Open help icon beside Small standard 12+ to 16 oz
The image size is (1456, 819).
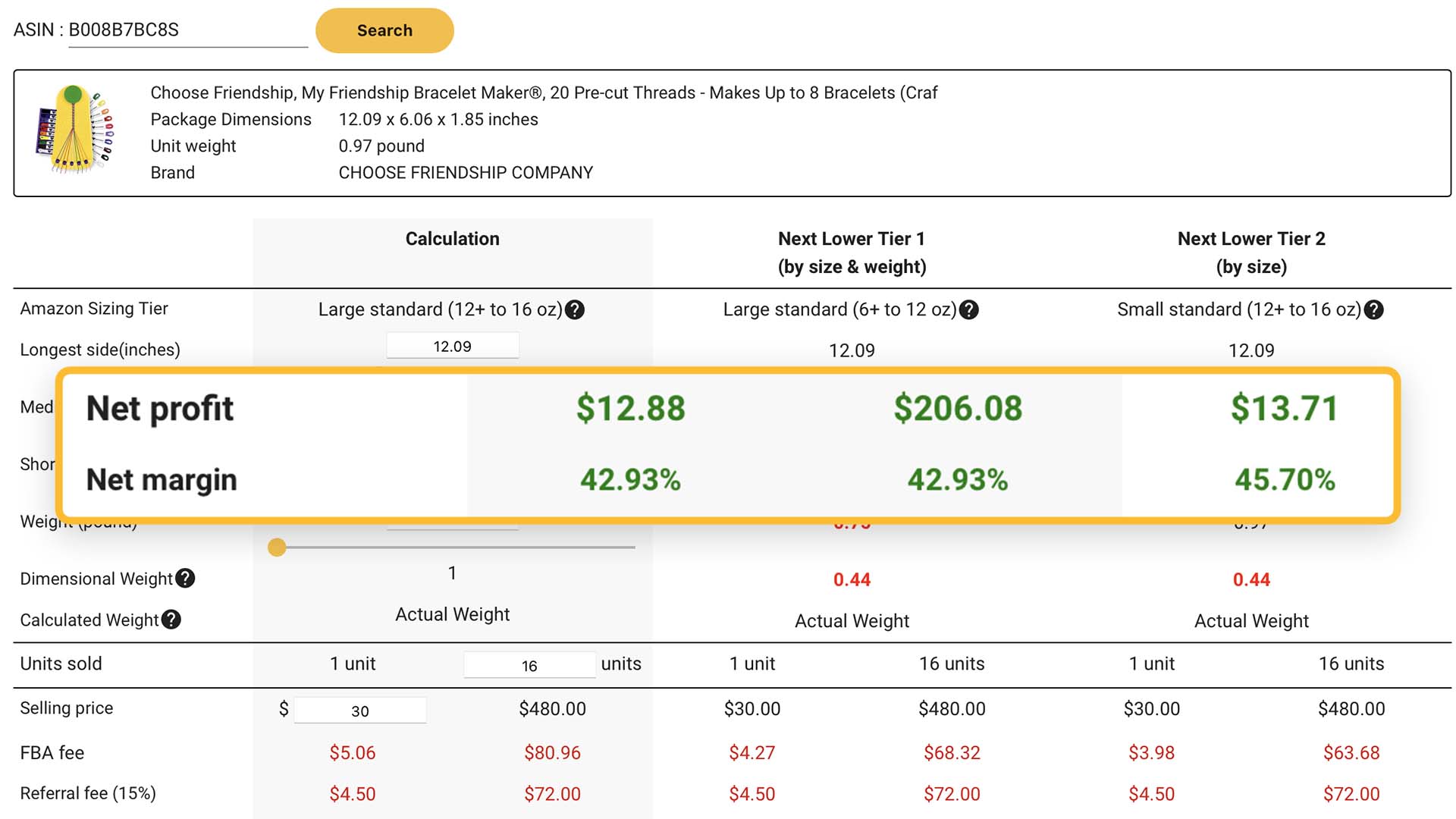[x=1373, y=309]
